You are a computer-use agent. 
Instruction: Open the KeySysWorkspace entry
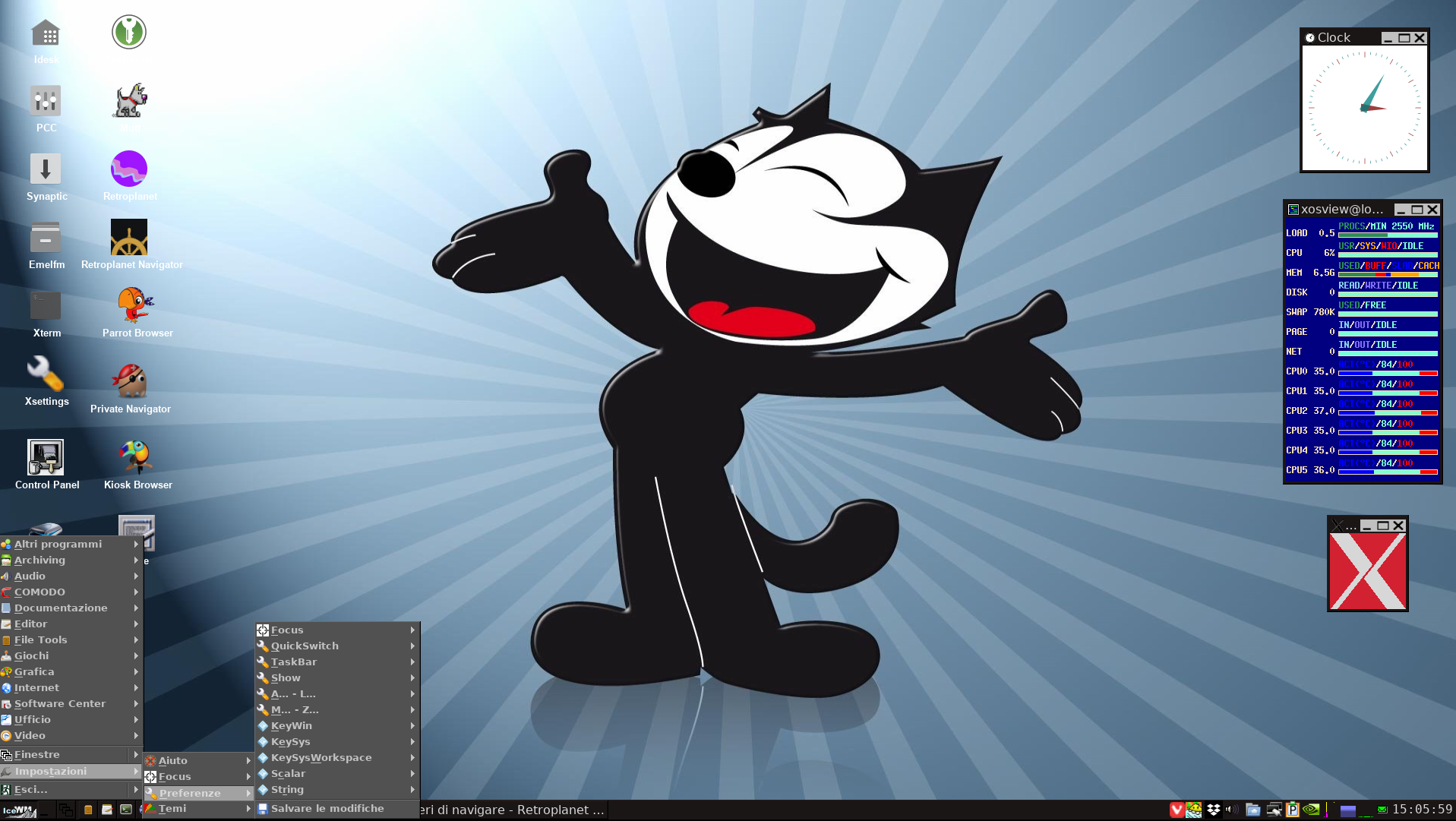point(337,757)
